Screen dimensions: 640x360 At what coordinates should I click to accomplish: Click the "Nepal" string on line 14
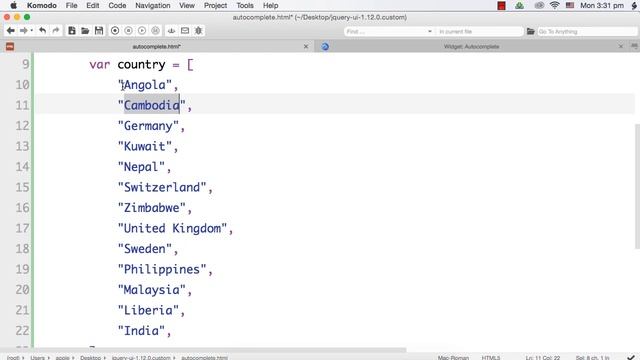(x=141, y=167)
